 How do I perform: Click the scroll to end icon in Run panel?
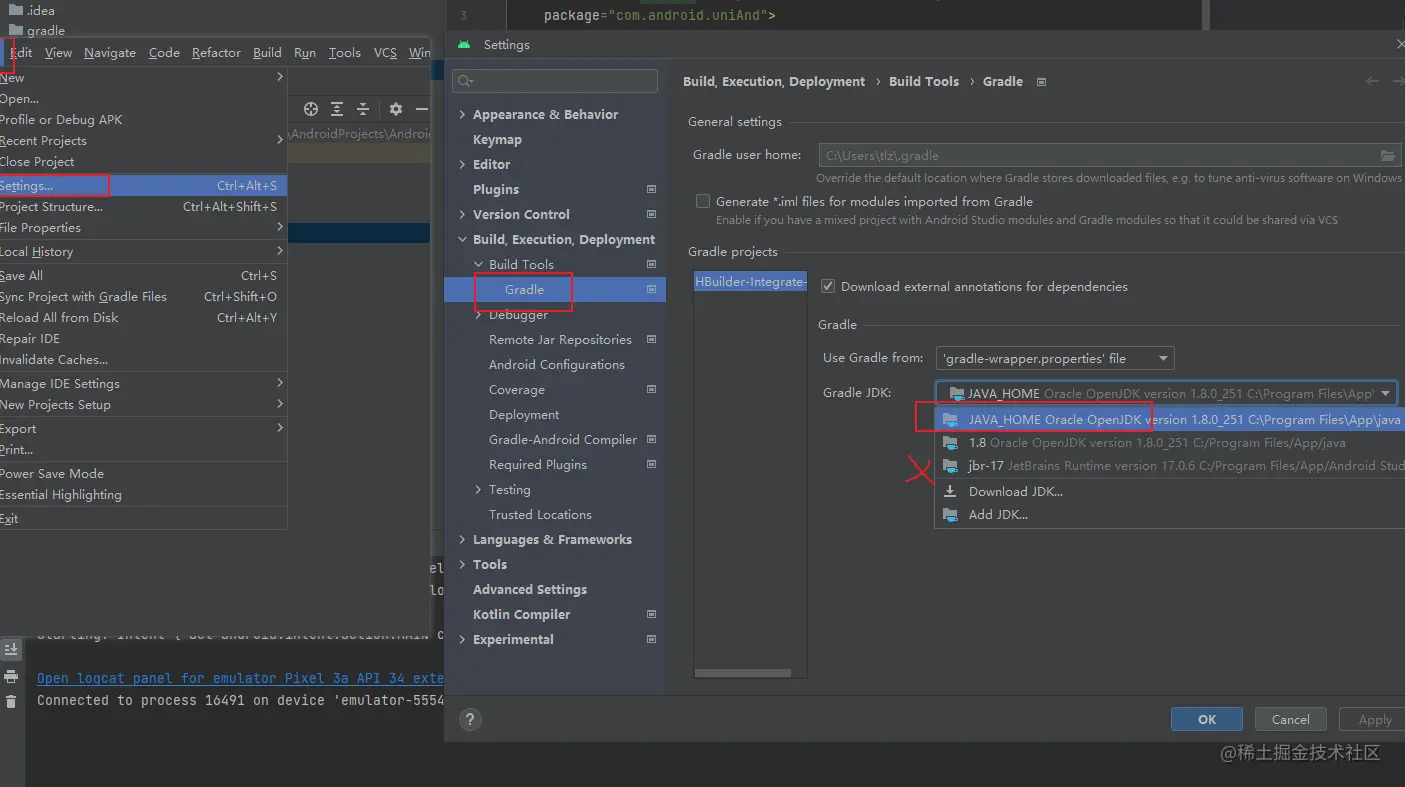pyautogui.click(x=11, y=649)
